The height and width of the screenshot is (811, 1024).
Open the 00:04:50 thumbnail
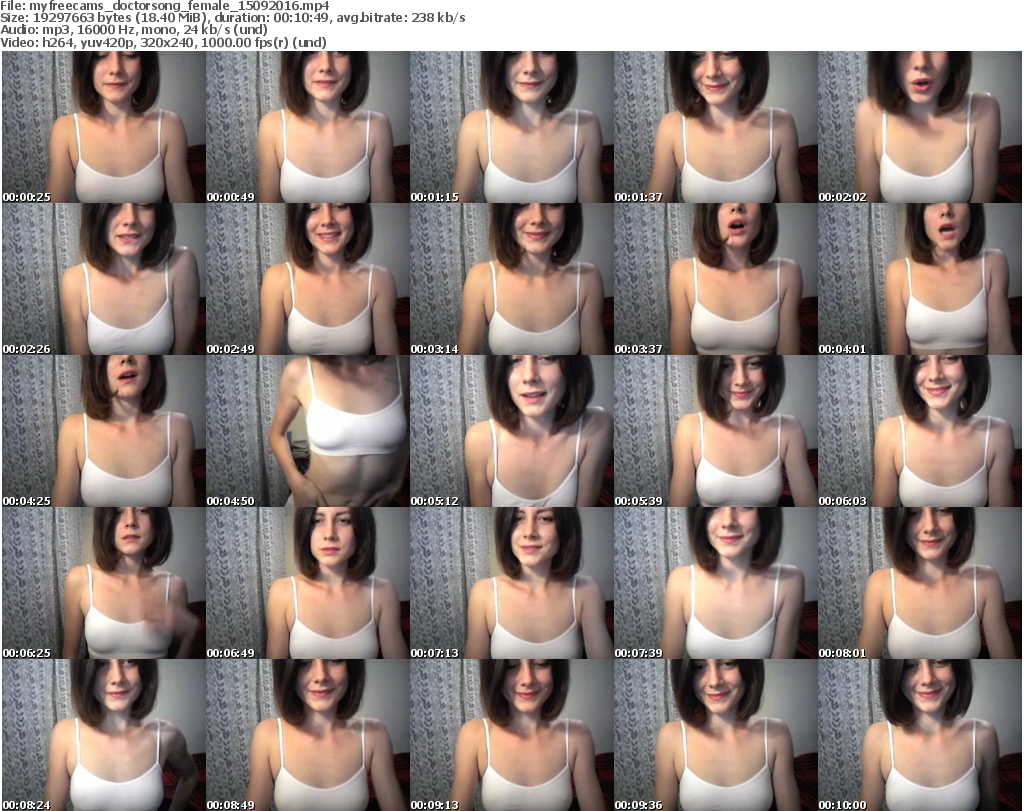pos(307,431)
